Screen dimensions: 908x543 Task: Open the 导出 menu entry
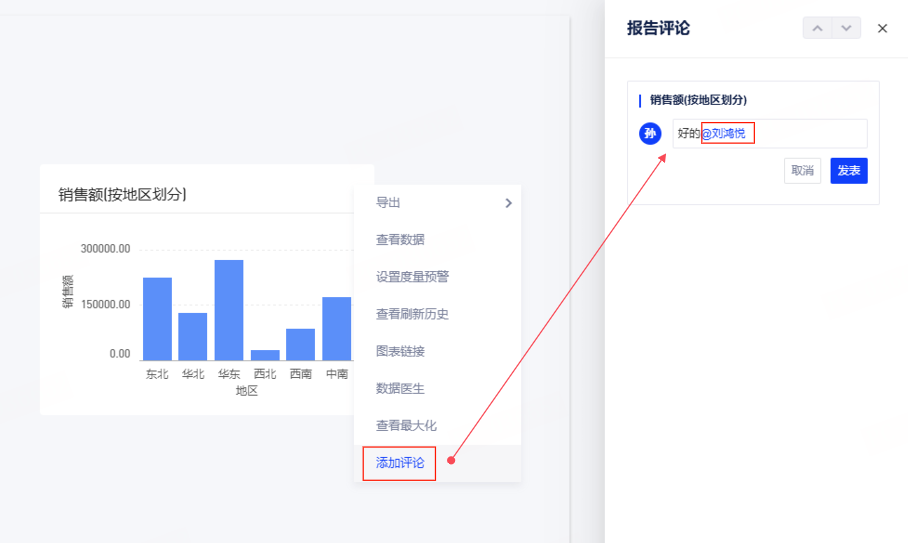[388, 203]
